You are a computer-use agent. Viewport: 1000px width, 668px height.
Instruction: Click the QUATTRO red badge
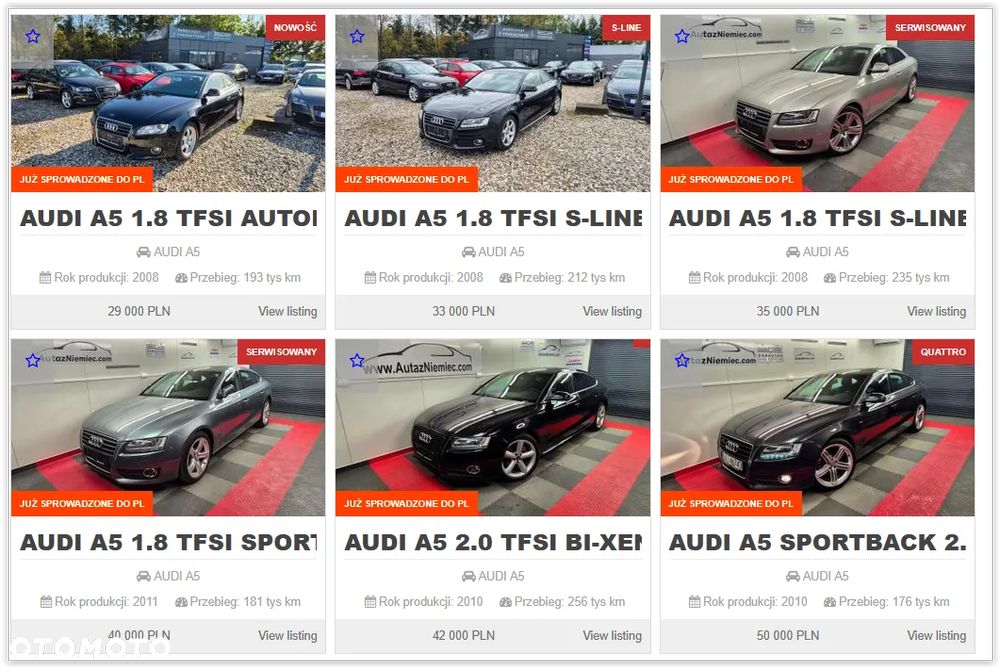pos(943,352)
